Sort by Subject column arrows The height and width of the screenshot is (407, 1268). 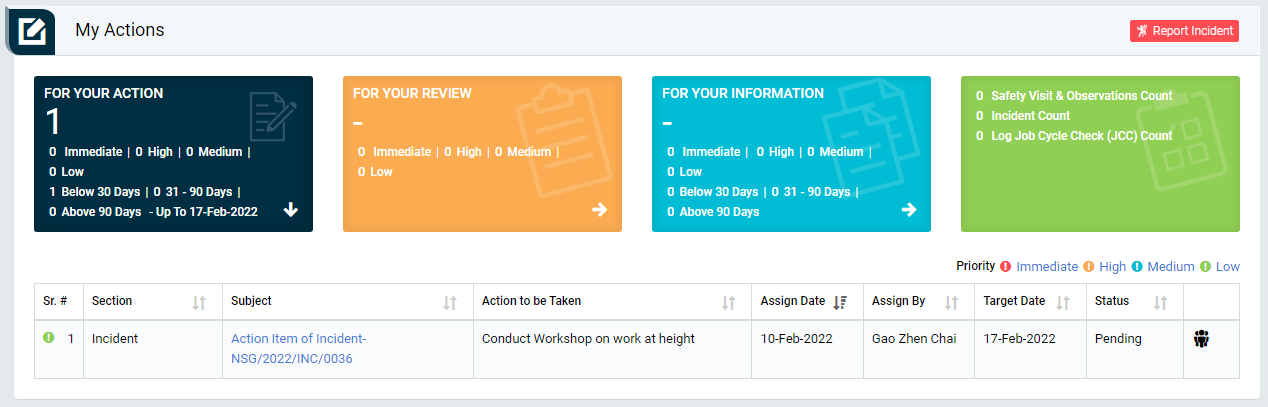point(450,302)
